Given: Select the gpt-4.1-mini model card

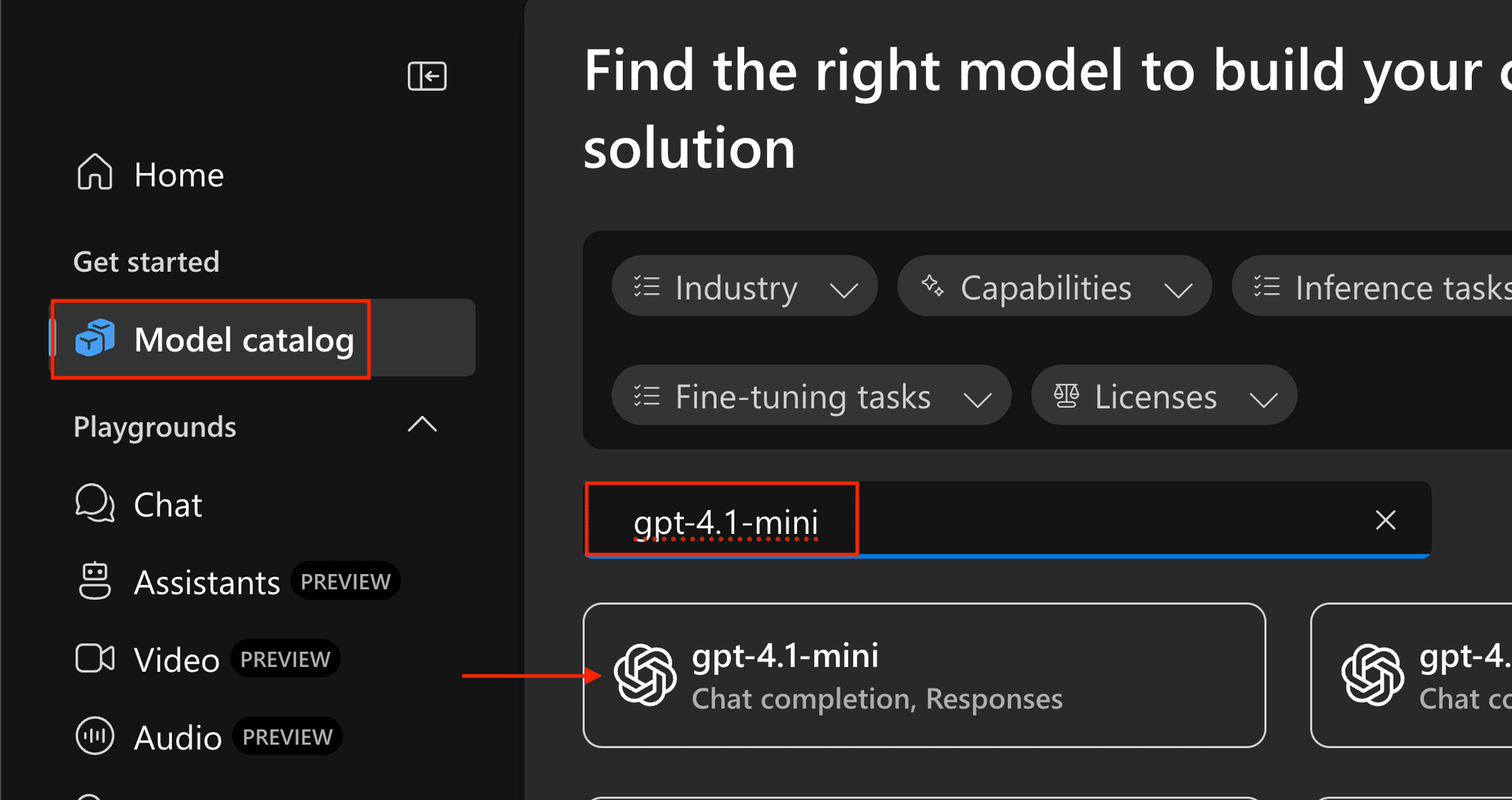Looking at the screenshot, I should pos(924,675).
